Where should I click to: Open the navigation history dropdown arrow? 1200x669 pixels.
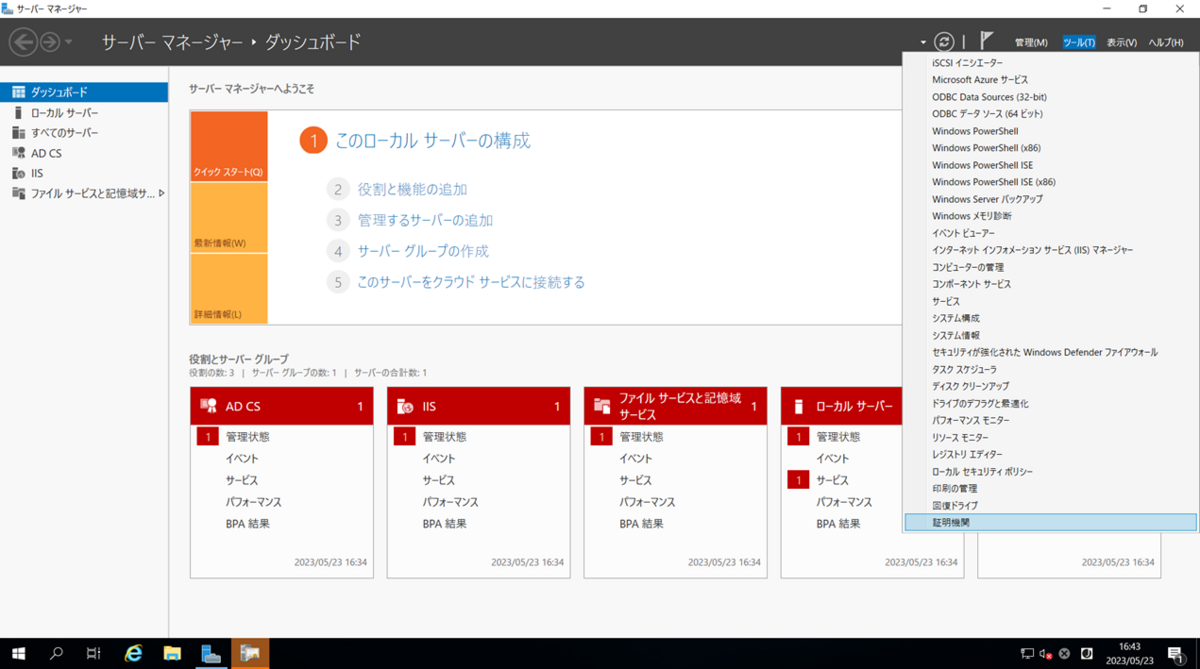pos(68,42)
